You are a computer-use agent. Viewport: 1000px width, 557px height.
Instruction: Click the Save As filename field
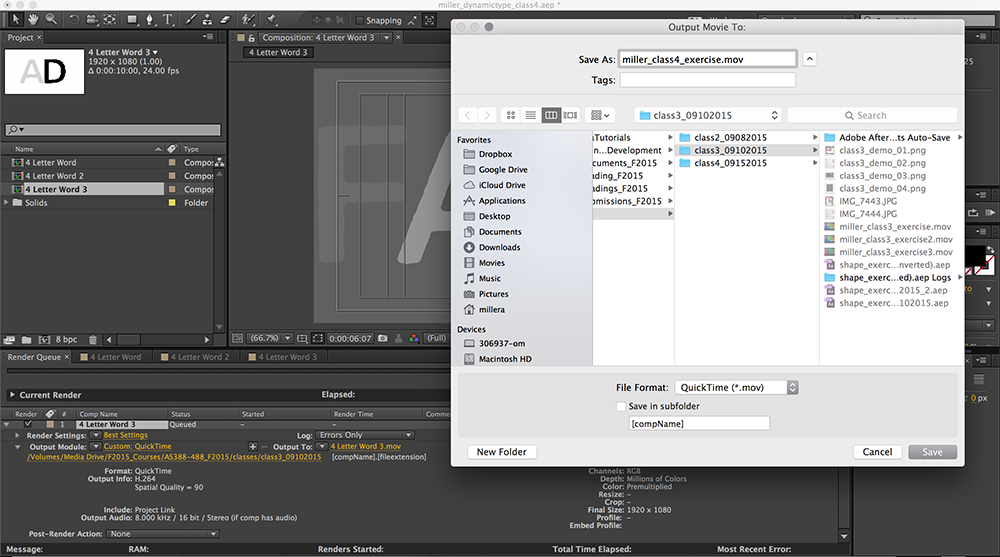point(708,59)
